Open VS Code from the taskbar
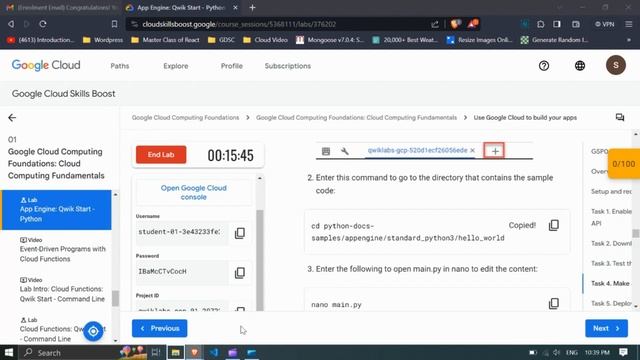The height and width of the screenshot is (360, 640). (x=213, y=352)
